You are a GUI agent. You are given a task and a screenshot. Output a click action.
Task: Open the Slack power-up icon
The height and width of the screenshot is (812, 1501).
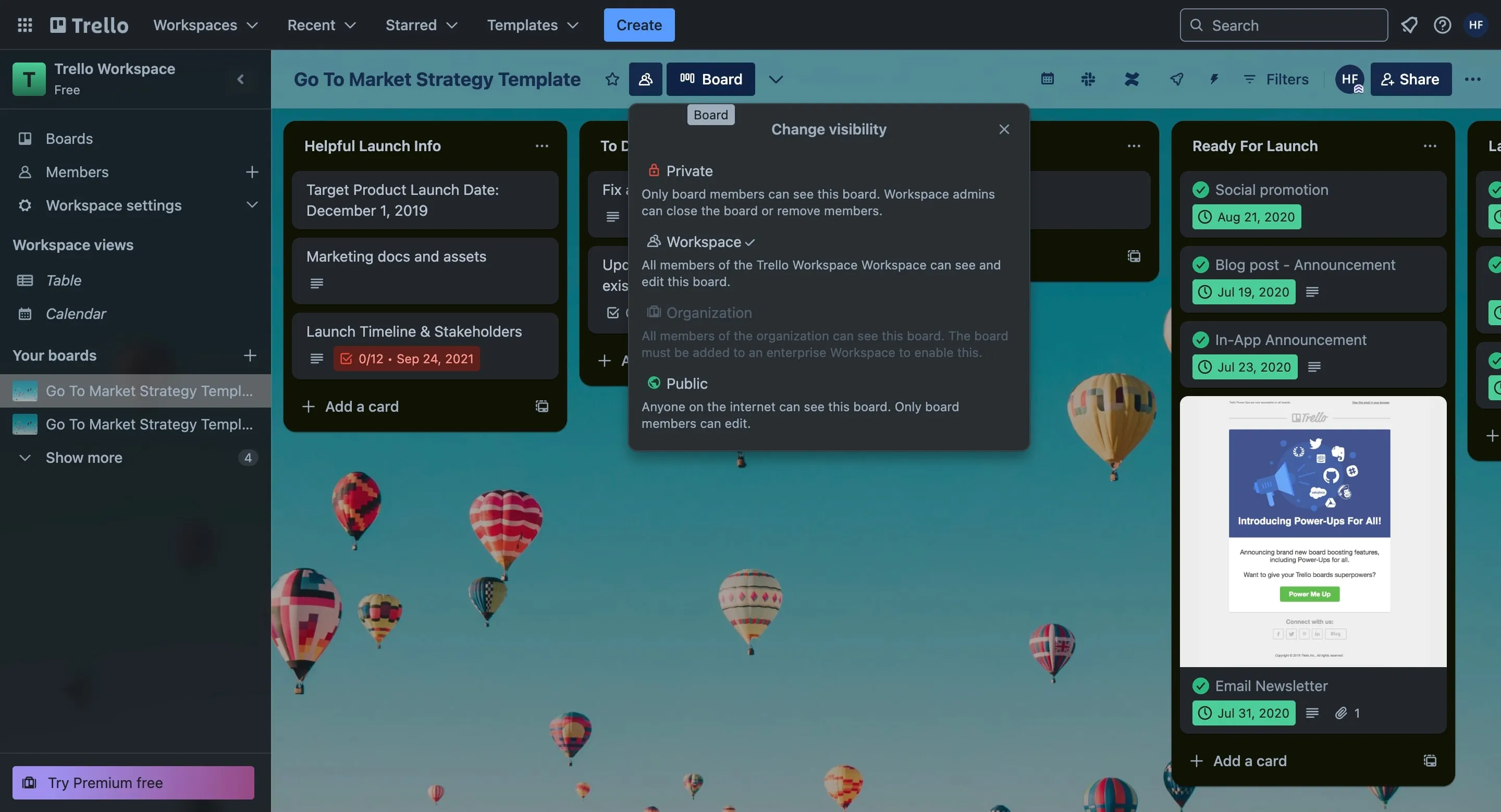click(1088, 79)
